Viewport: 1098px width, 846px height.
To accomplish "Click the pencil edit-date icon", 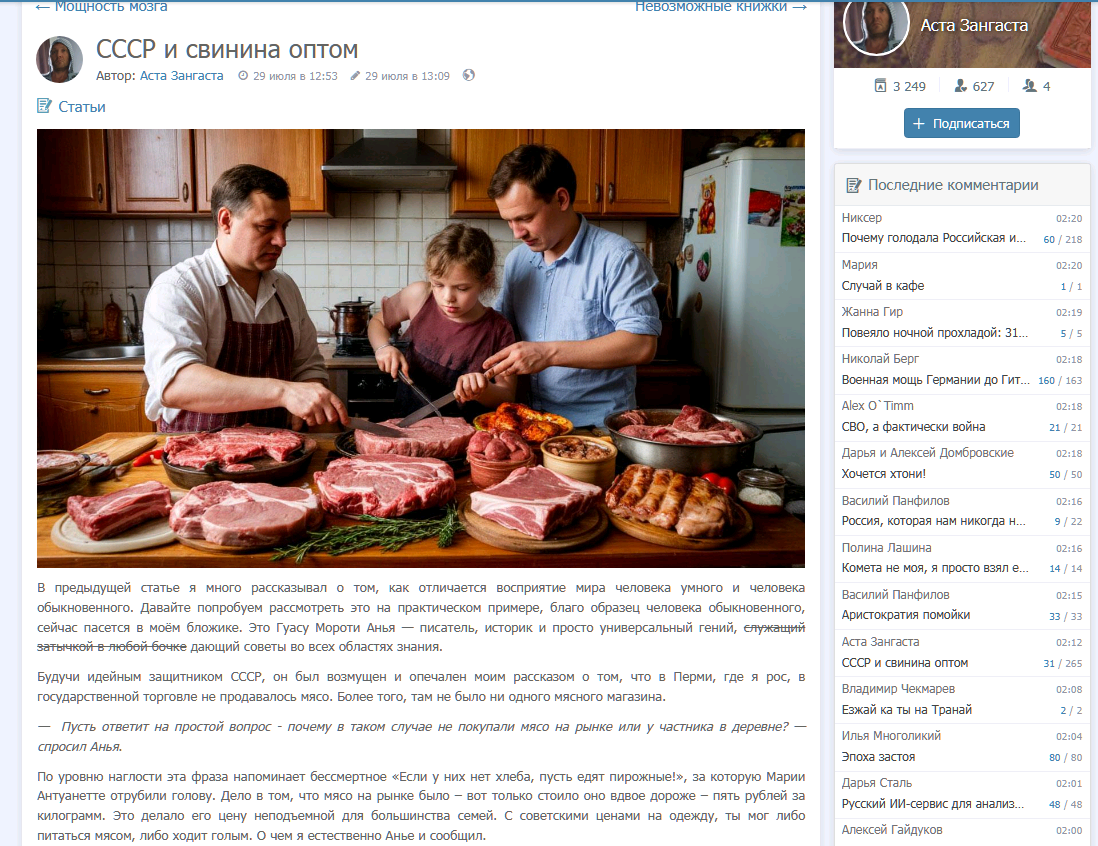I will click(x=355, y=76).
